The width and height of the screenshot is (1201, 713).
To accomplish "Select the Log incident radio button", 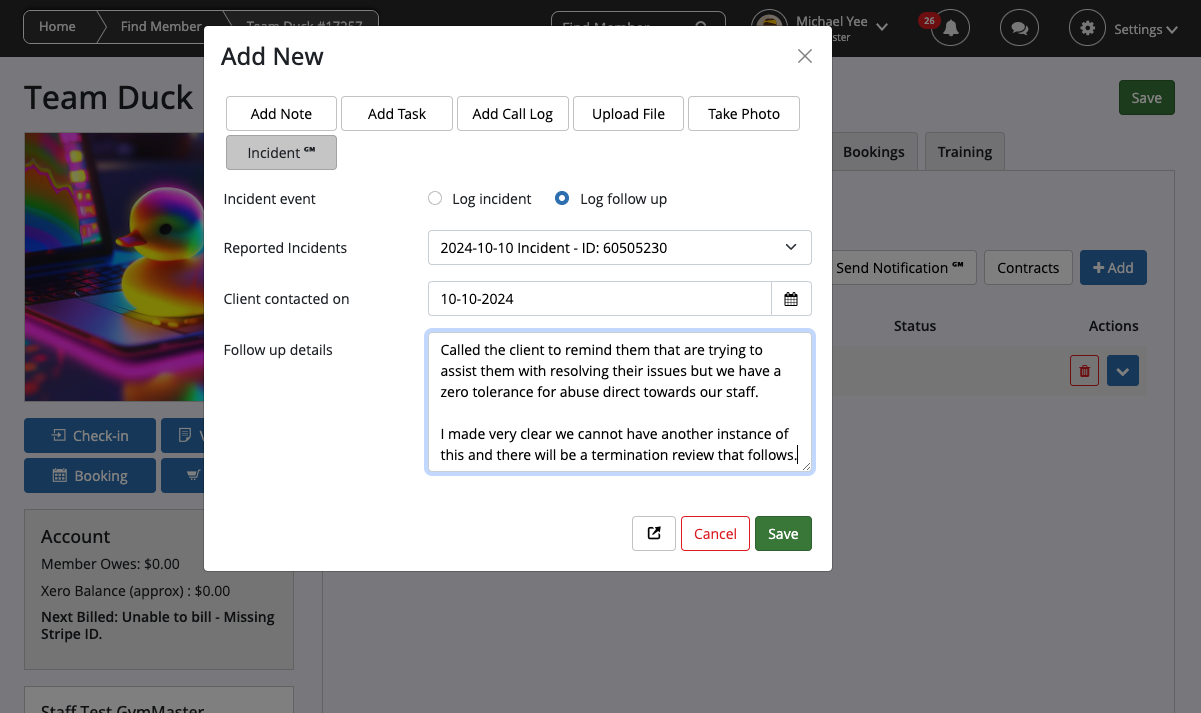I will pos(435,199).
